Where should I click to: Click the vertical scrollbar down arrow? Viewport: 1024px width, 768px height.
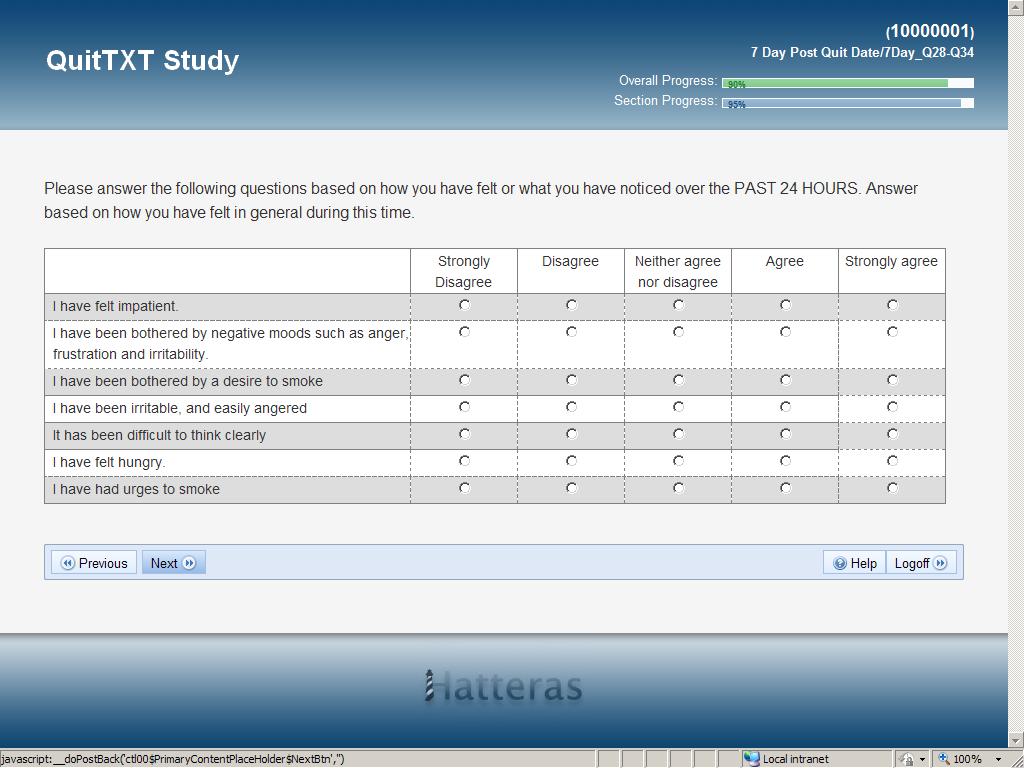pos(1016,740)
